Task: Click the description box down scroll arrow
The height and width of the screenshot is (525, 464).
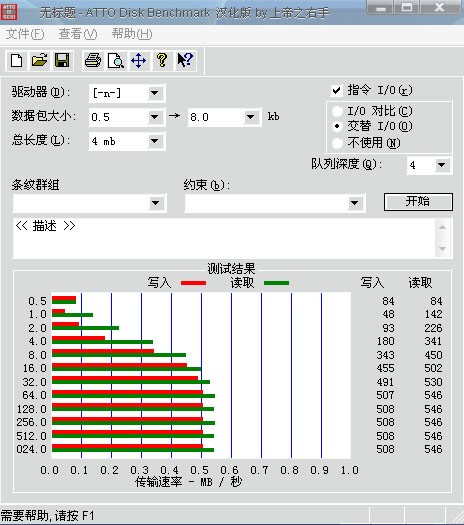Action: click(x=443, y=249)
